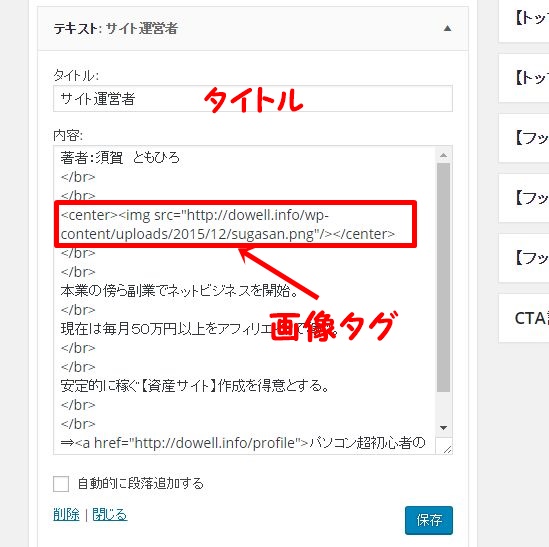Image resolution: width=549 pixels, height=547 pixels.
Task: Collapse the テキスト: サイト運営者 widget arrow
Action: [x=447, y=29]
